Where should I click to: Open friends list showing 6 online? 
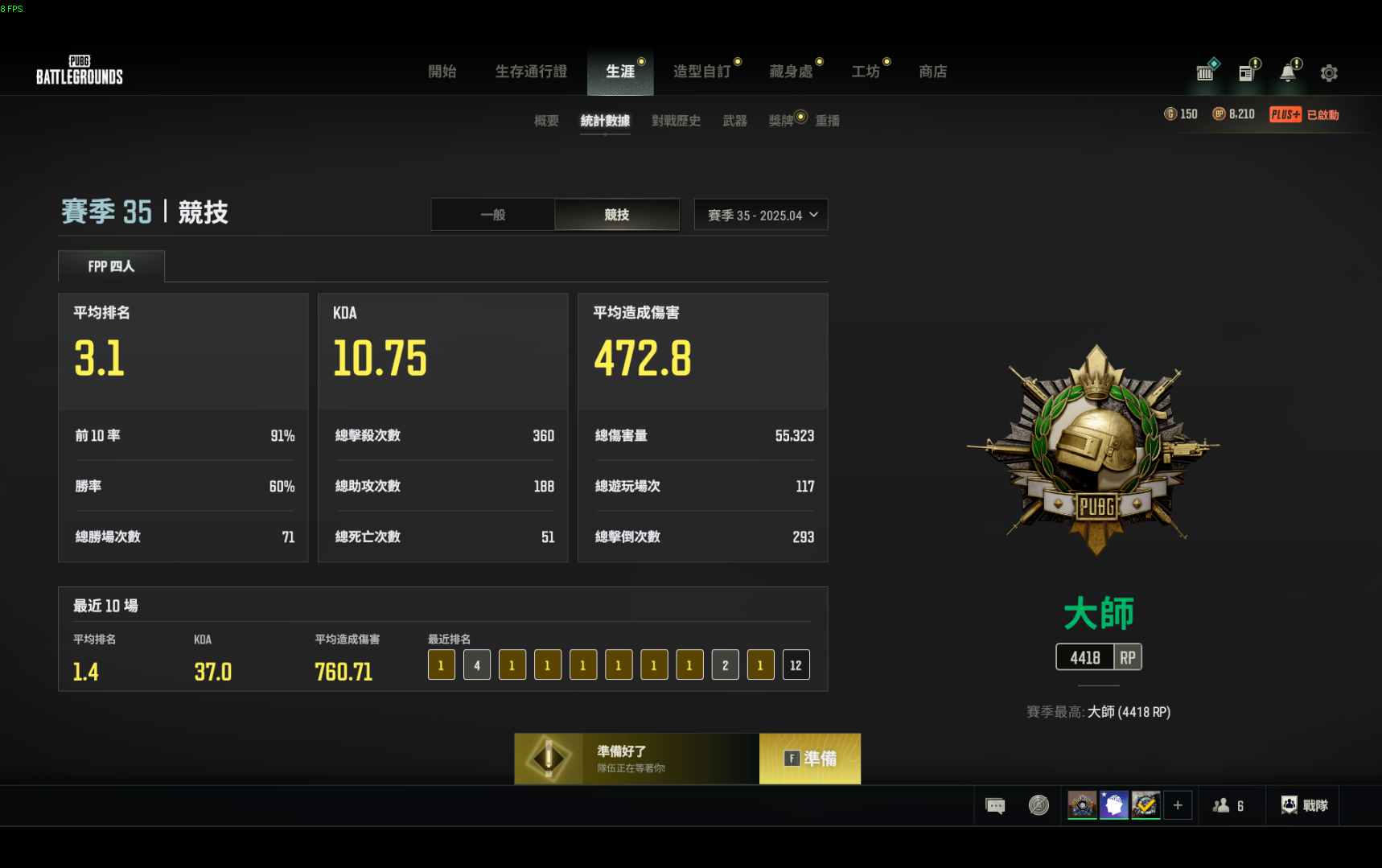point(1228,805)
